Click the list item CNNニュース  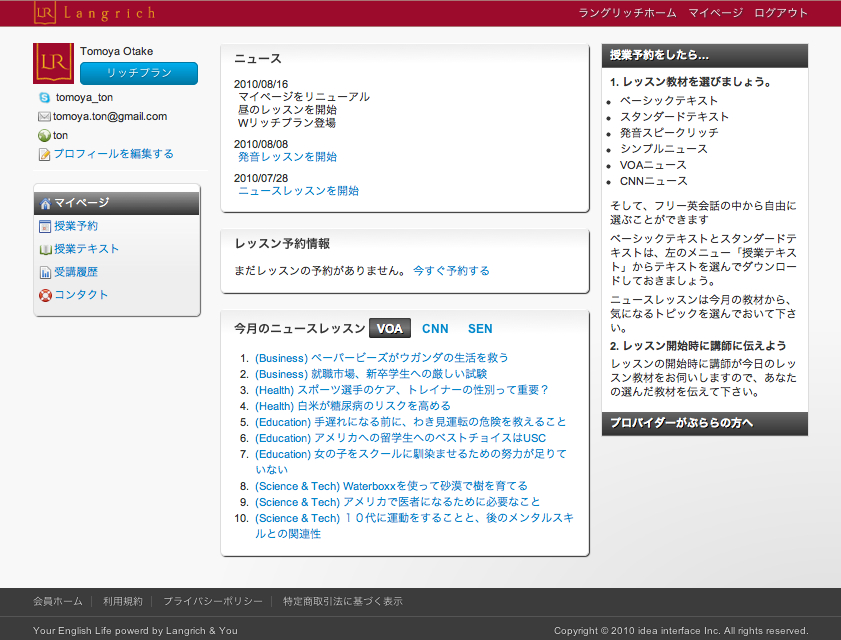coord(653,181)
